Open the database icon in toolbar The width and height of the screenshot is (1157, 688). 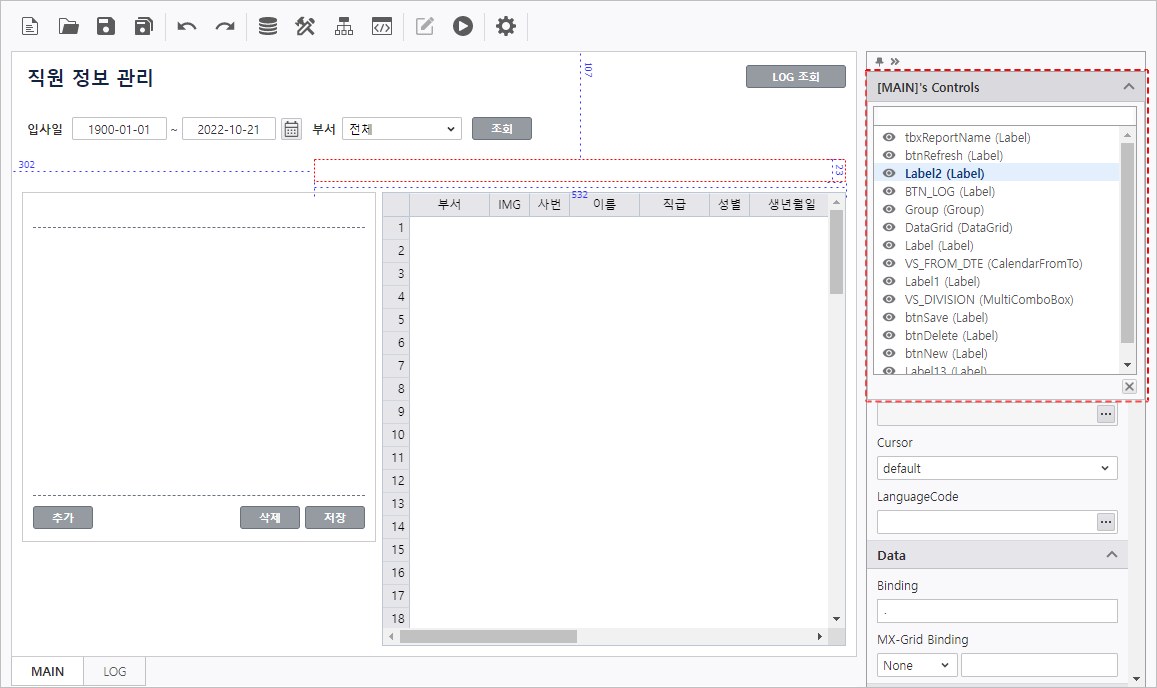(x=268, y=26)
